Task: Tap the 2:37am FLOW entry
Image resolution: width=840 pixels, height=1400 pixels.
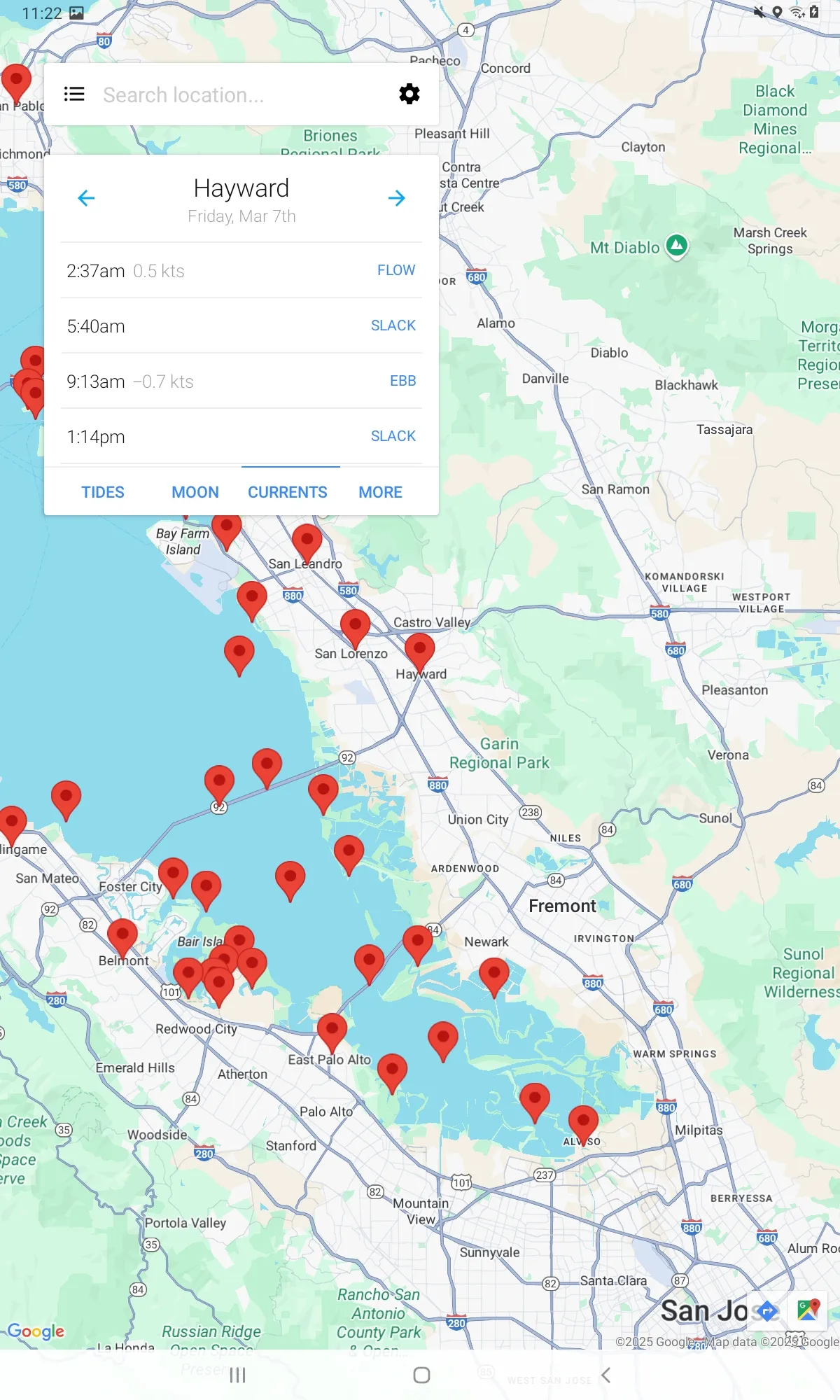Action: click(241, 271)
